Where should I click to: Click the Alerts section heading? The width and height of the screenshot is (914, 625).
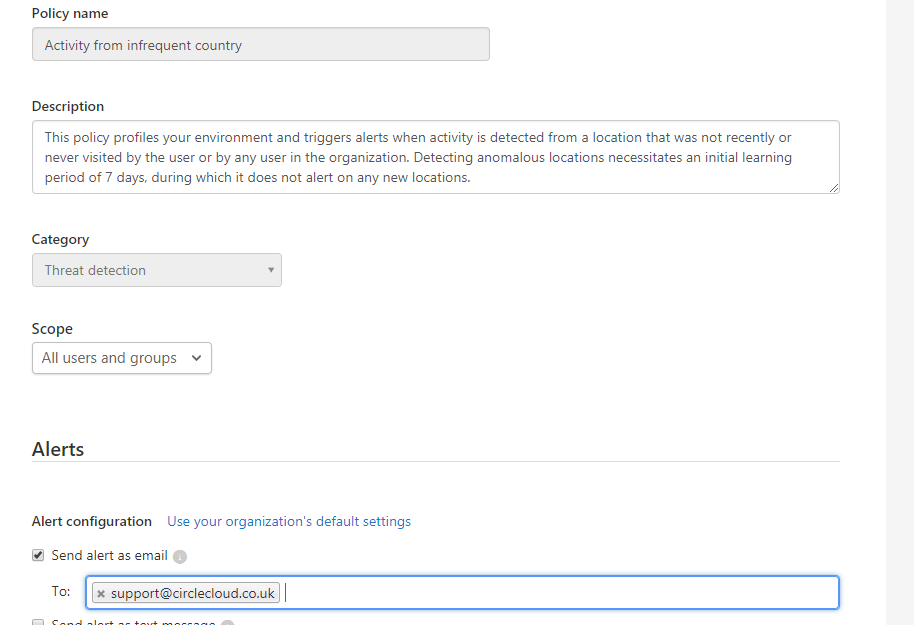click(x=58, y=449)
